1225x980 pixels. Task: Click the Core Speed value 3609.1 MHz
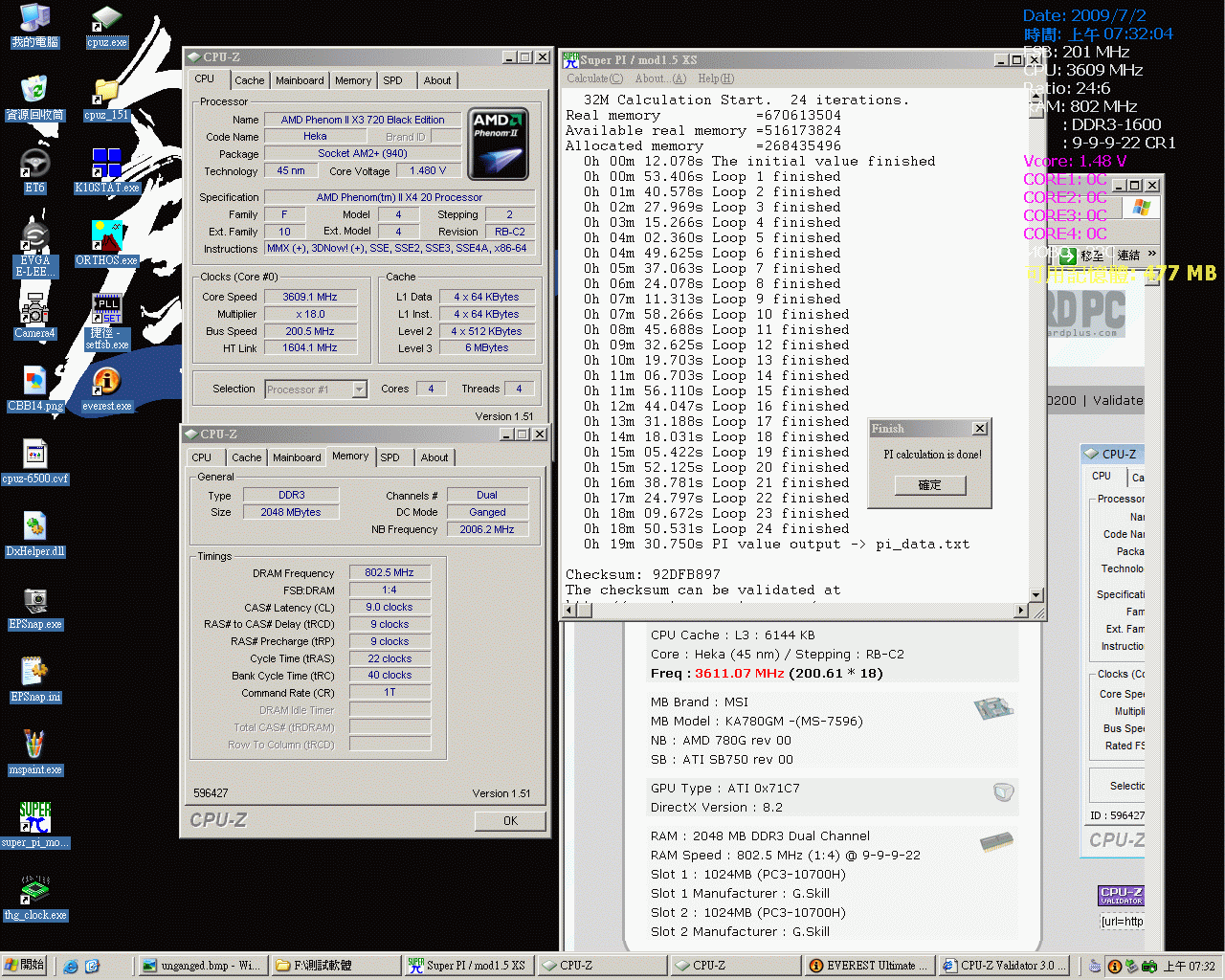point(310,298)
